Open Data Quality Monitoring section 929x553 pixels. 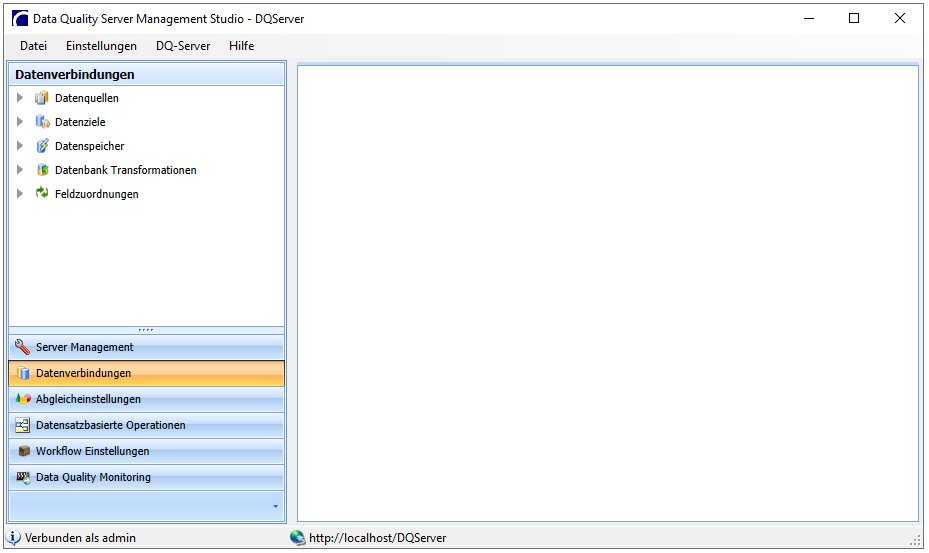(146, 477)
